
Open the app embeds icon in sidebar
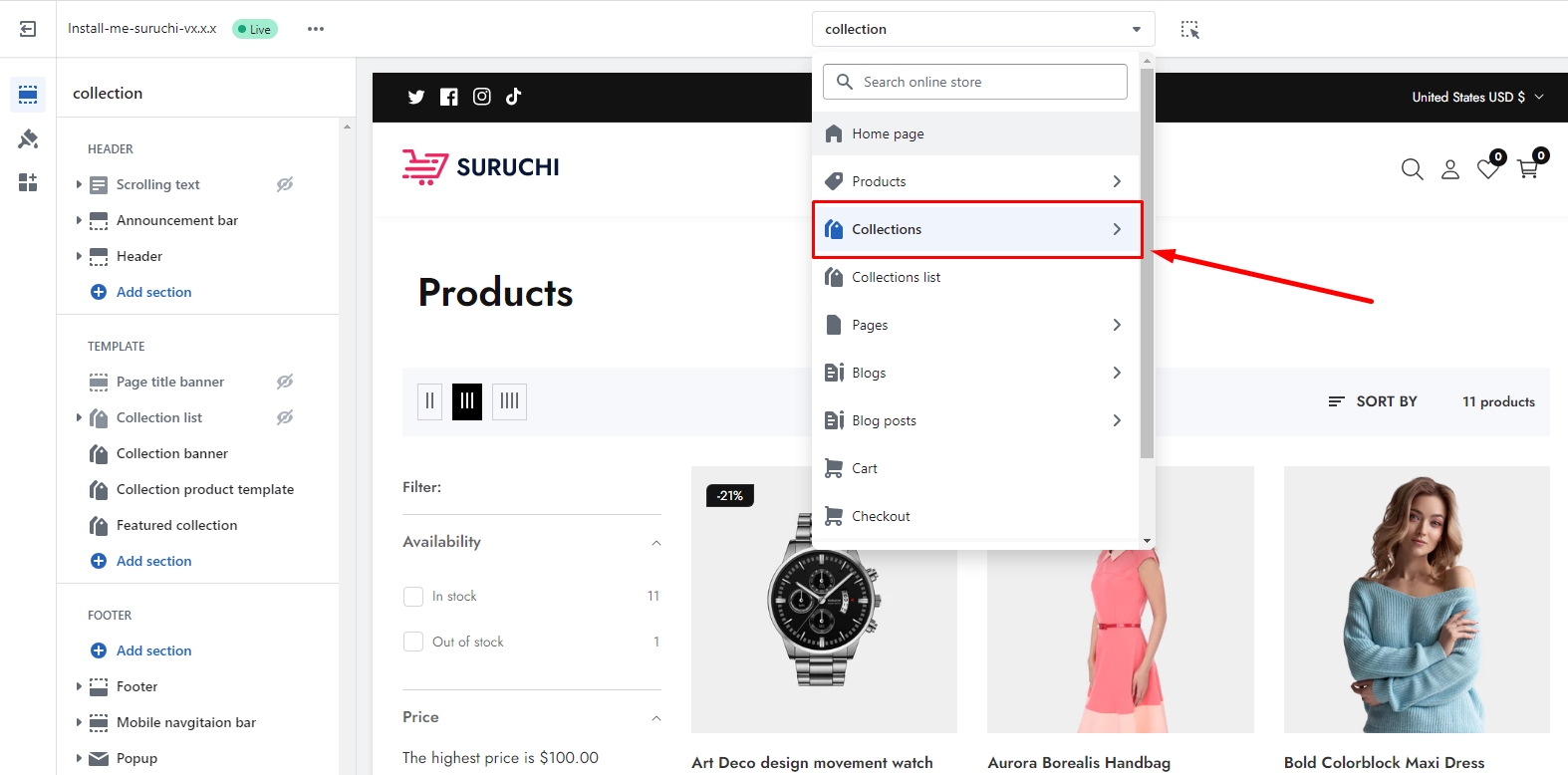(x=28, y=182)
